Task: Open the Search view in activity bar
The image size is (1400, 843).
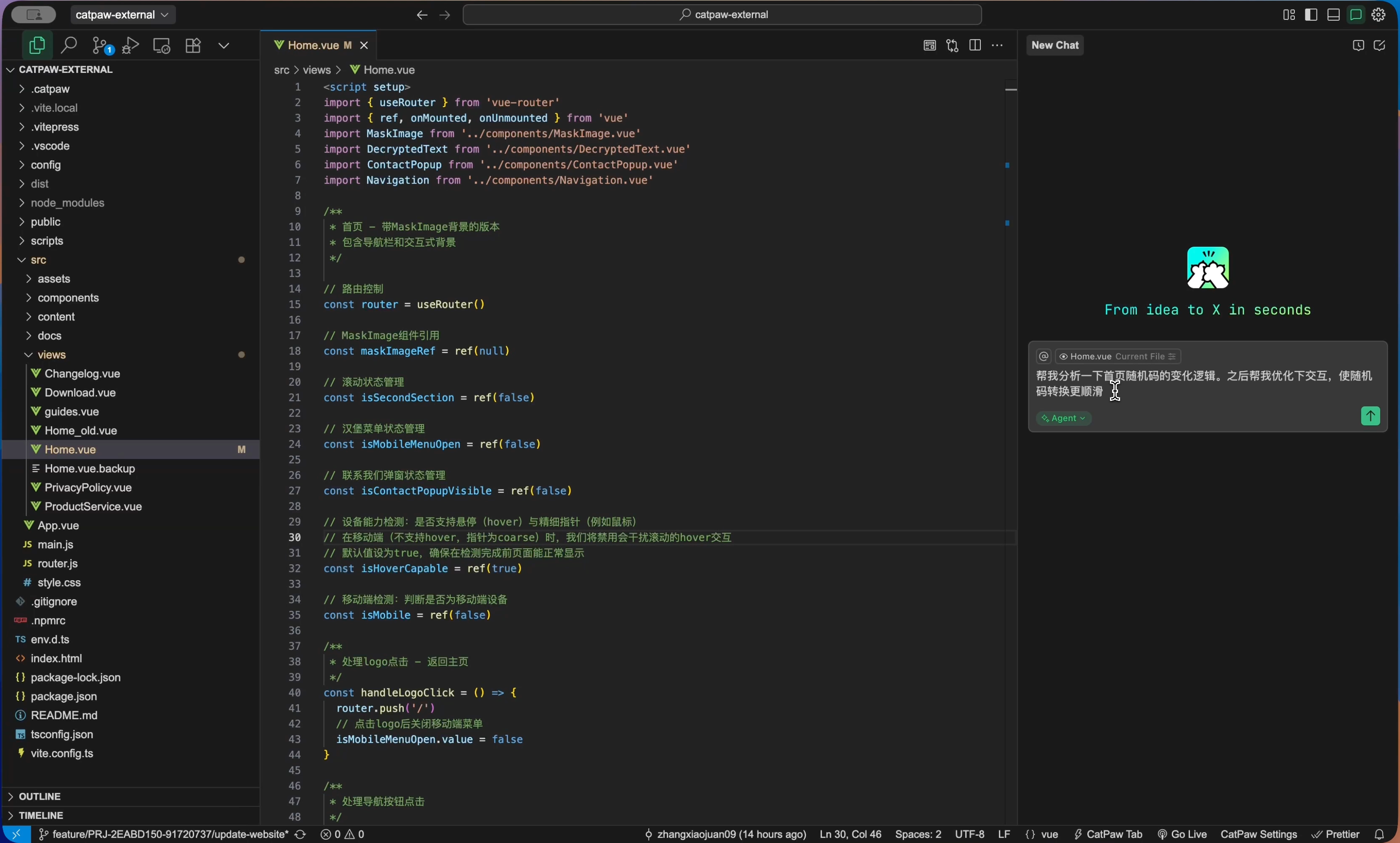Action: click(69, 45)
